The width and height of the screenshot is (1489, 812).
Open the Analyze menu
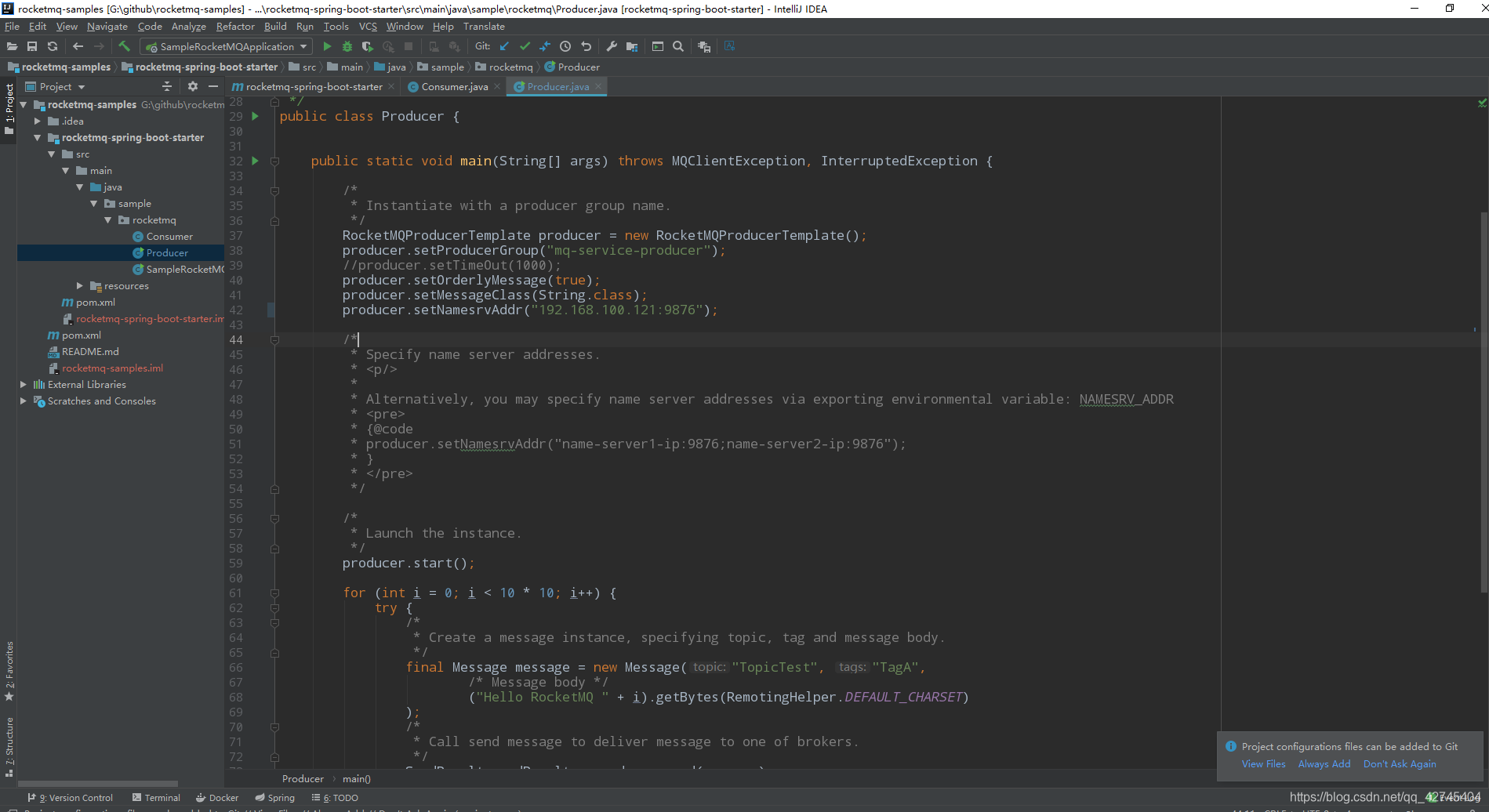(189, 26)
